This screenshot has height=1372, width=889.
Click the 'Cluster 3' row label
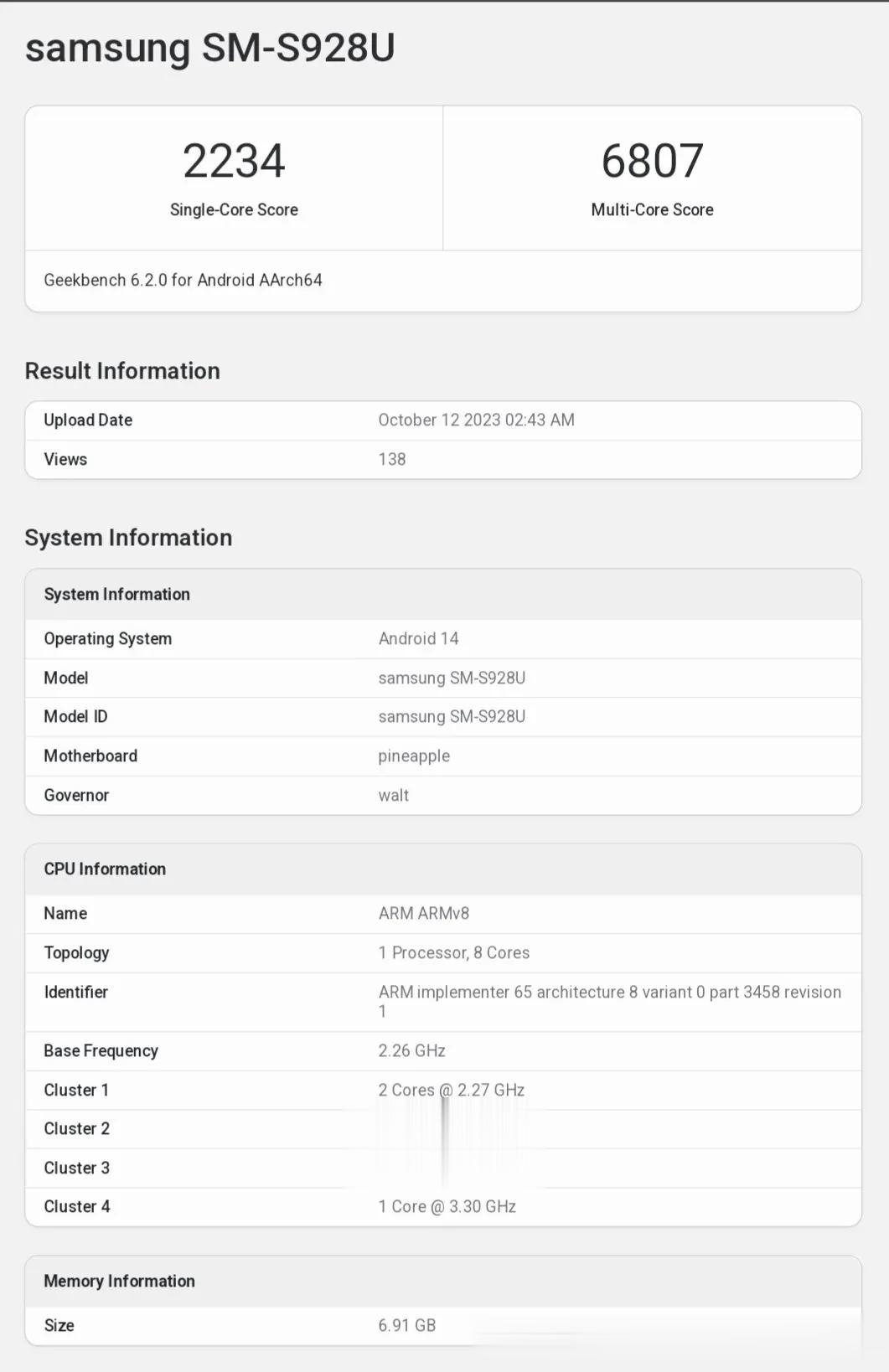tap(76, 1168)
